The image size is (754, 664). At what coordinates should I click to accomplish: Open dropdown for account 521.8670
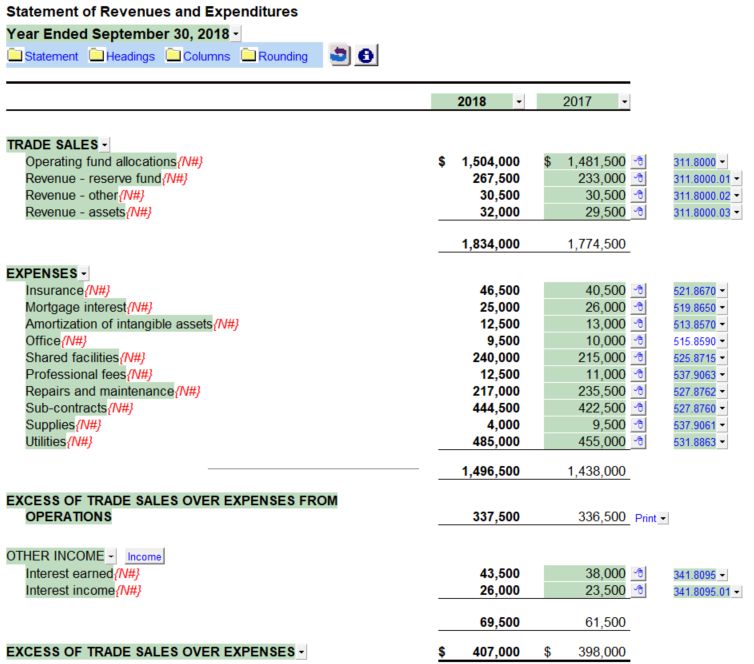[x=722, y=291]
